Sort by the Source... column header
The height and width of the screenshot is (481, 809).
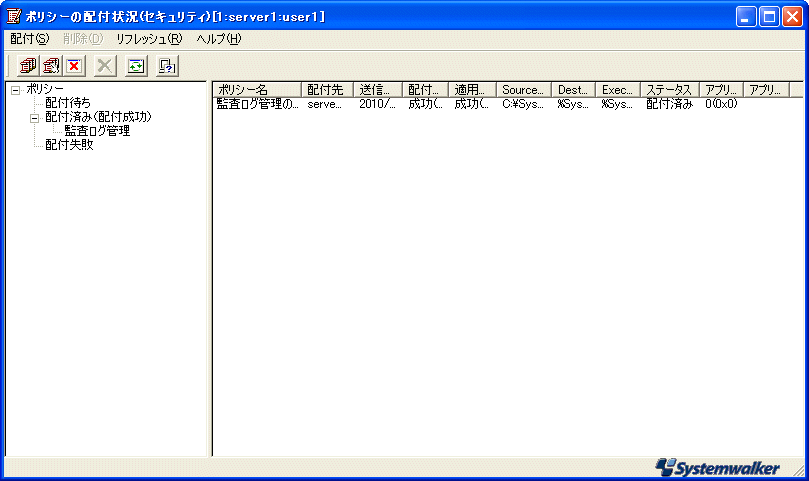(x=524, y=90)
